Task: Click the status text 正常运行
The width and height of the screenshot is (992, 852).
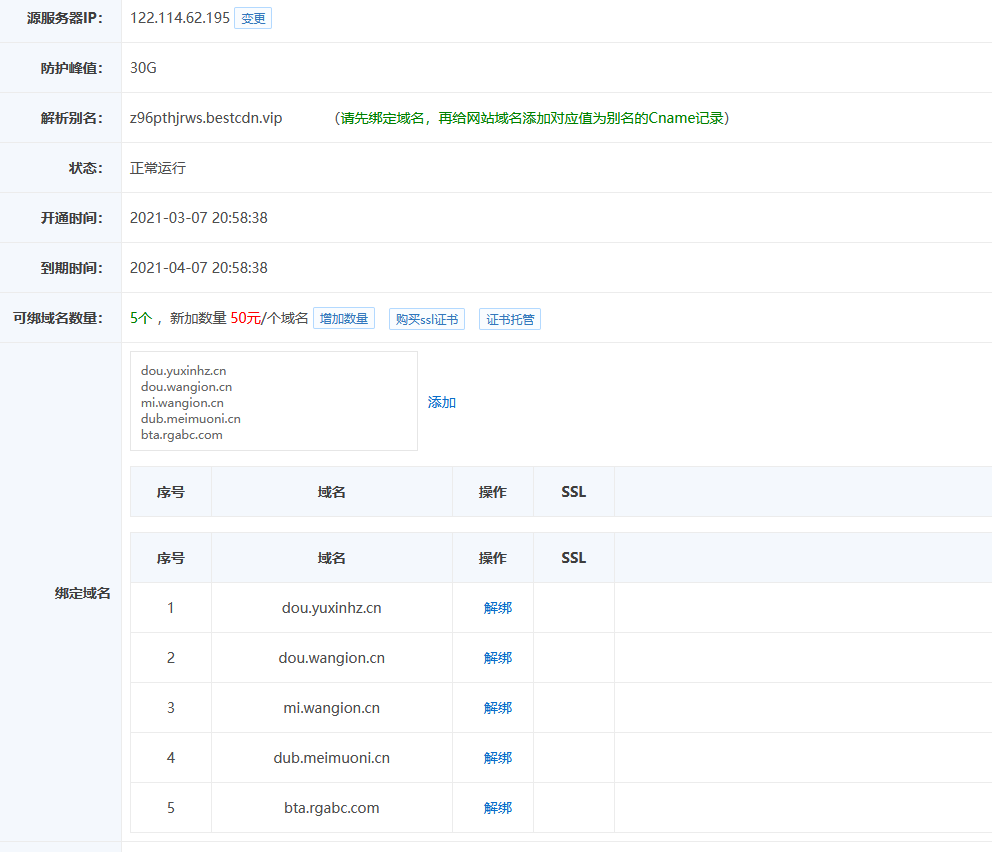Action: 155,167
